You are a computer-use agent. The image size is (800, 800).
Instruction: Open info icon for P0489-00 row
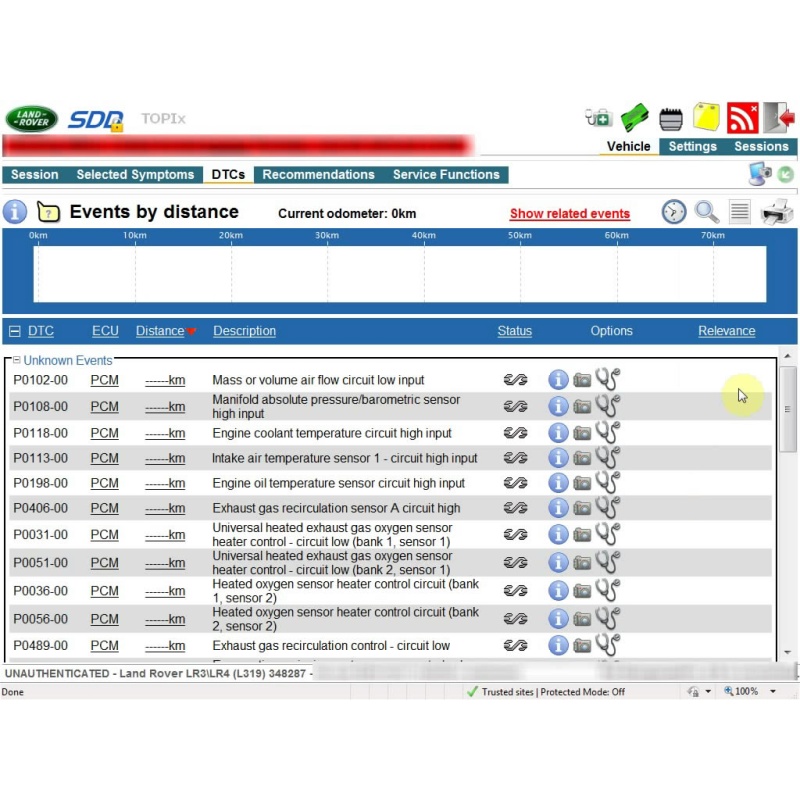pos(558,645)
